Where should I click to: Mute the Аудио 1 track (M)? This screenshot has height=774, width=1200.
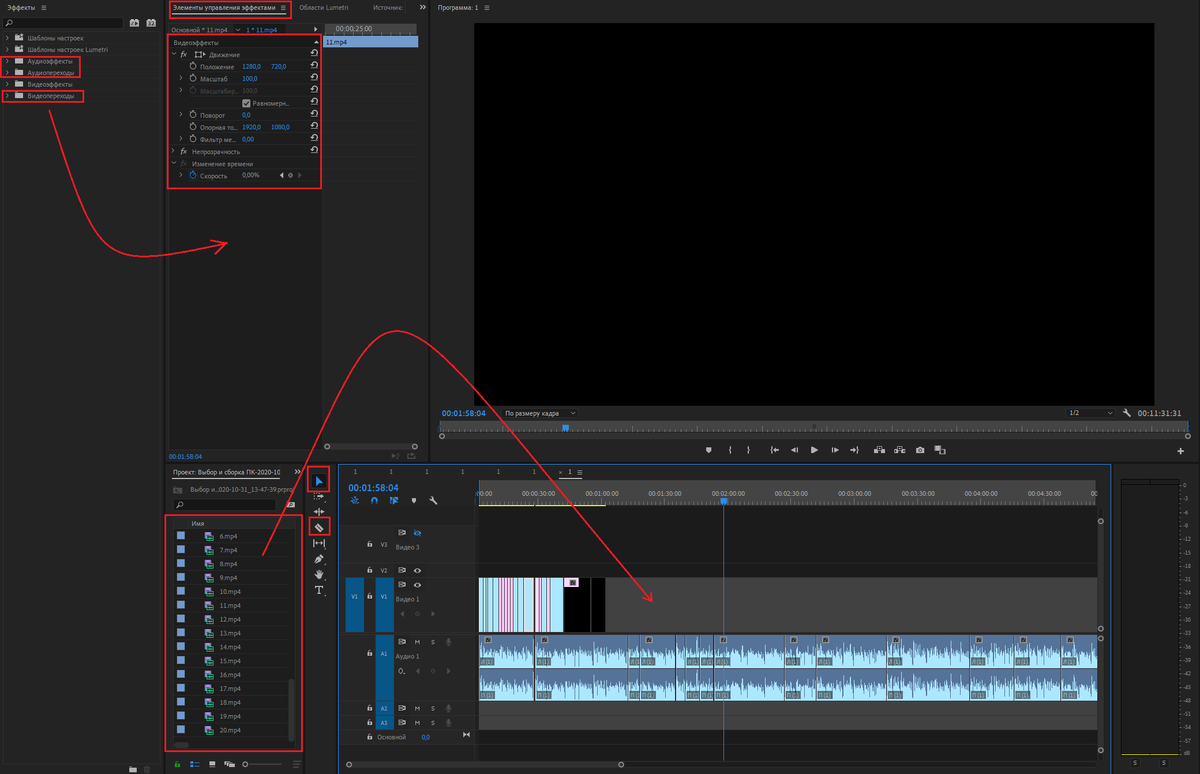[x=417, y=642]
